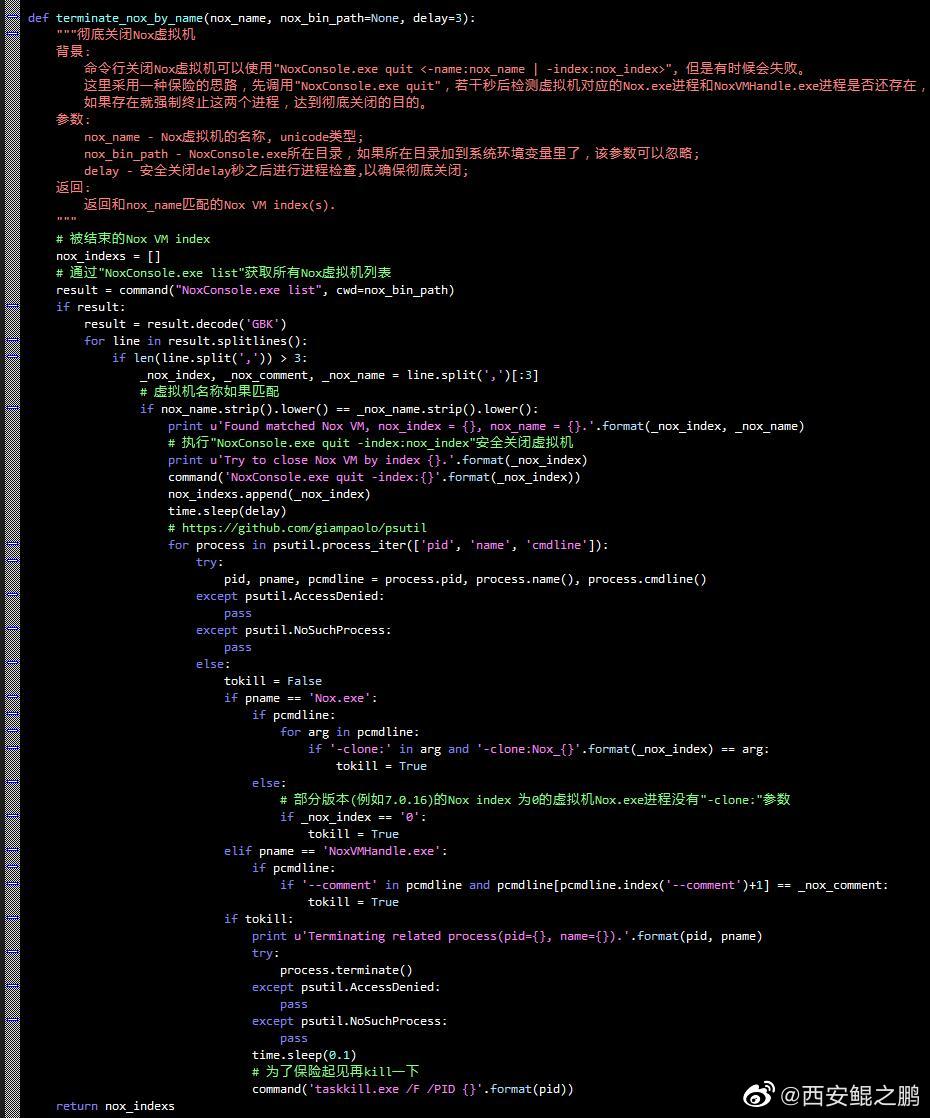This screenshot has height=1118, width=930.
Task: Click 'nox_indexs.append(_nox_index)' line
Action: [x=269, y=494]
